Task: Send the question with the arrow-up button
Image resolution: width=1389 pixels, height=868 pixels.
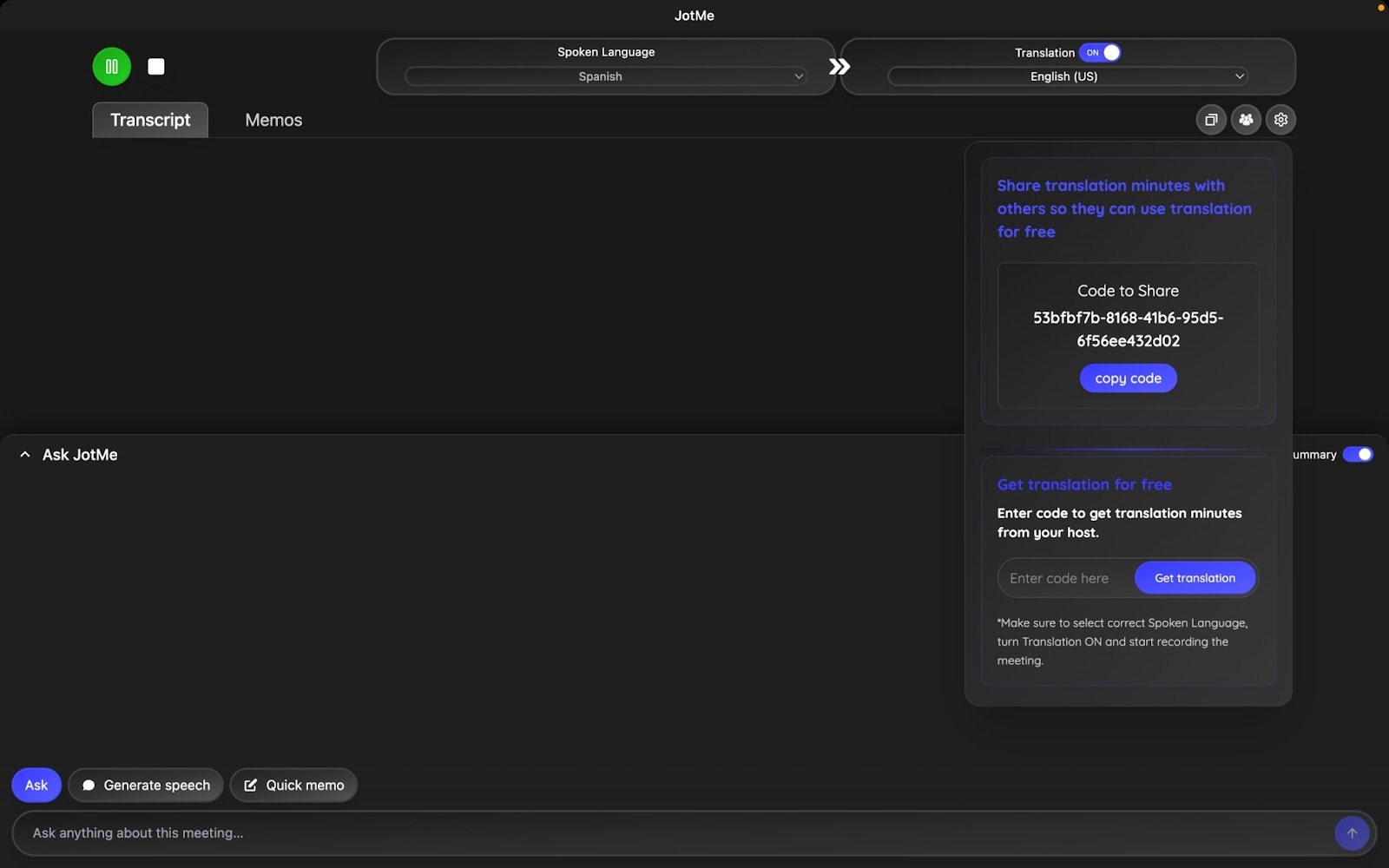Action: pyautogui.click(x=1352, y=833)
